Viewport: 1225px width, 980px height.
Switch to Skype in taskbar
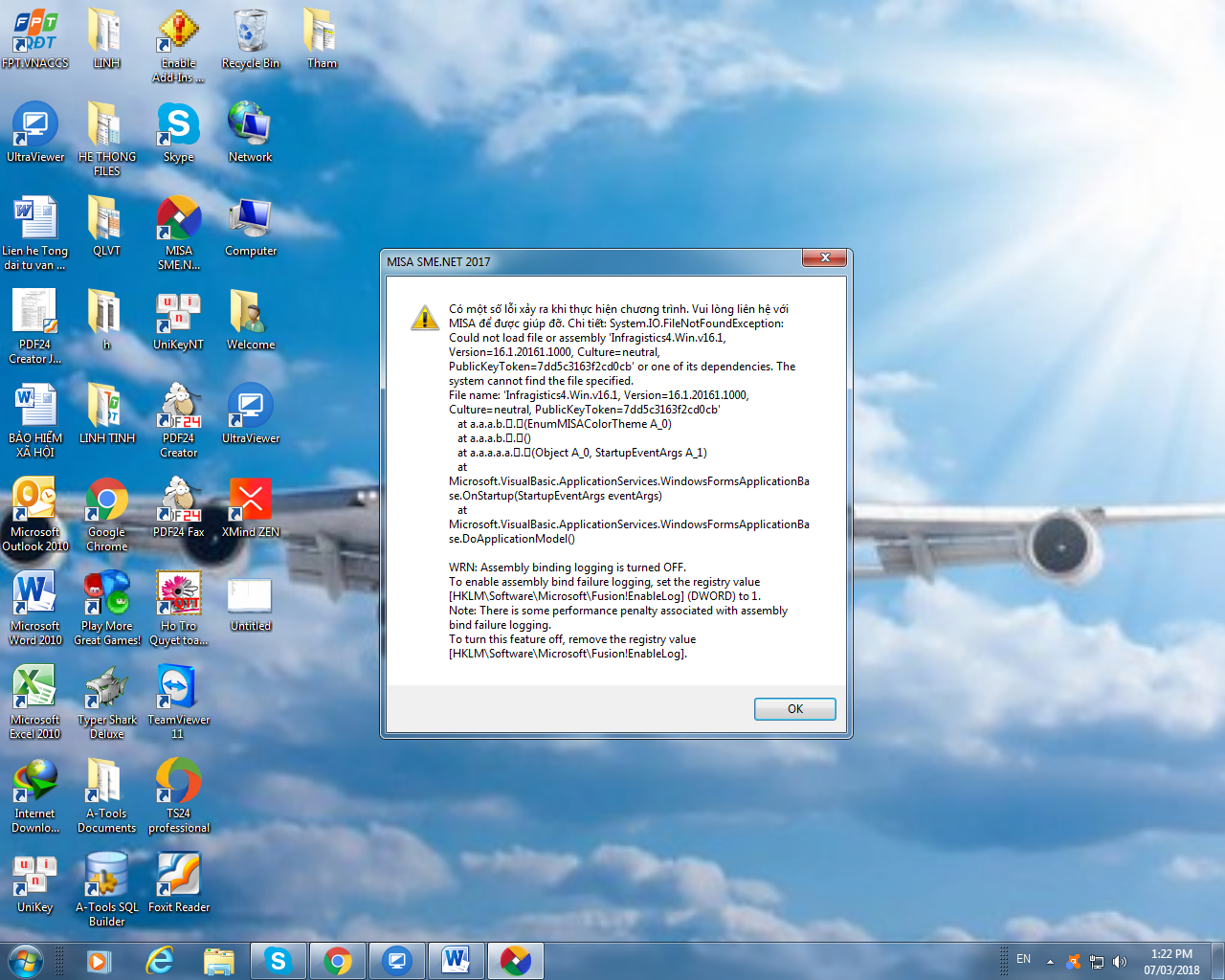[x=278, y=961]
